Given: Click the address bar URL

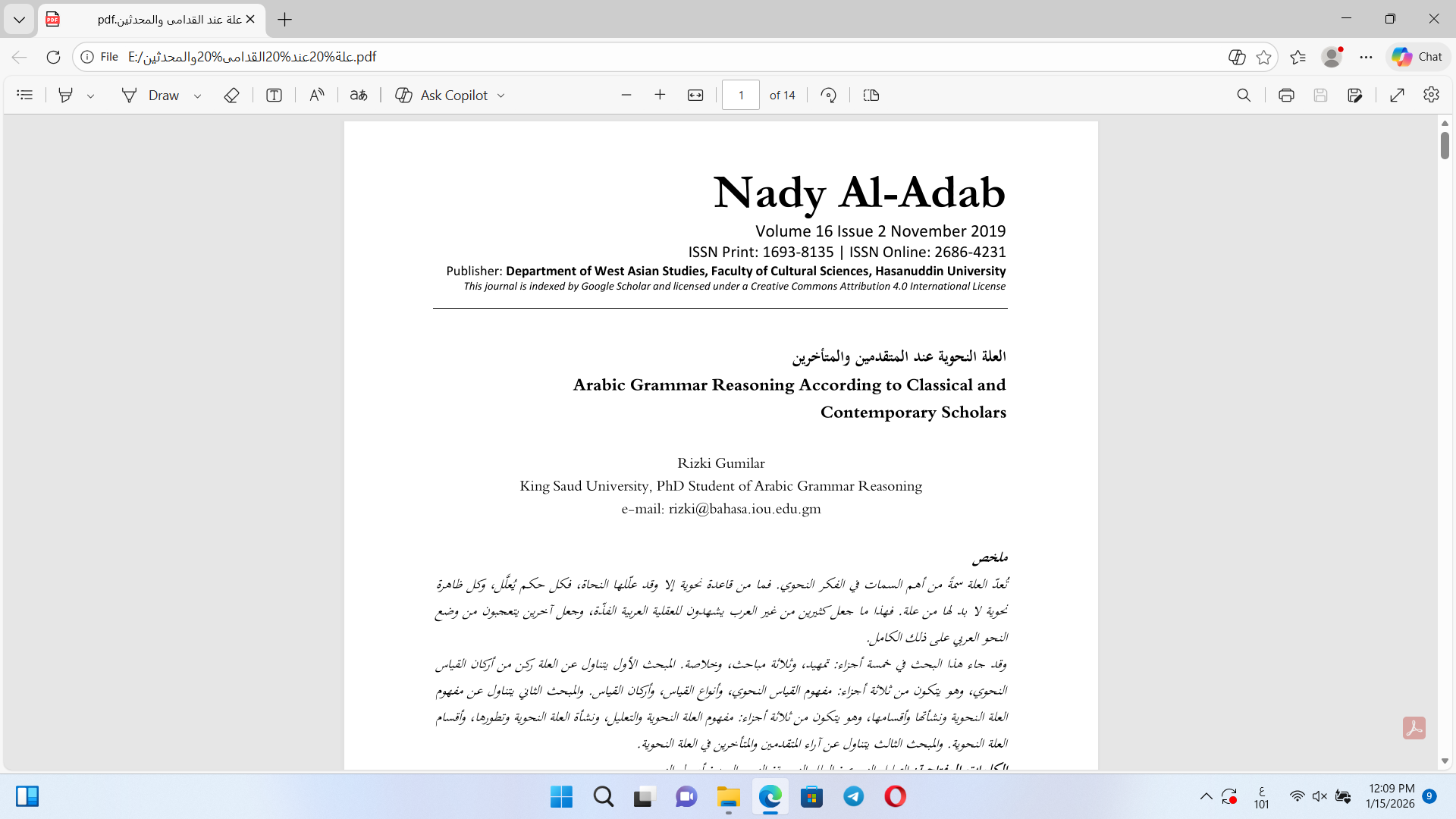Looking at the screenshot, I should pos(252,57).
